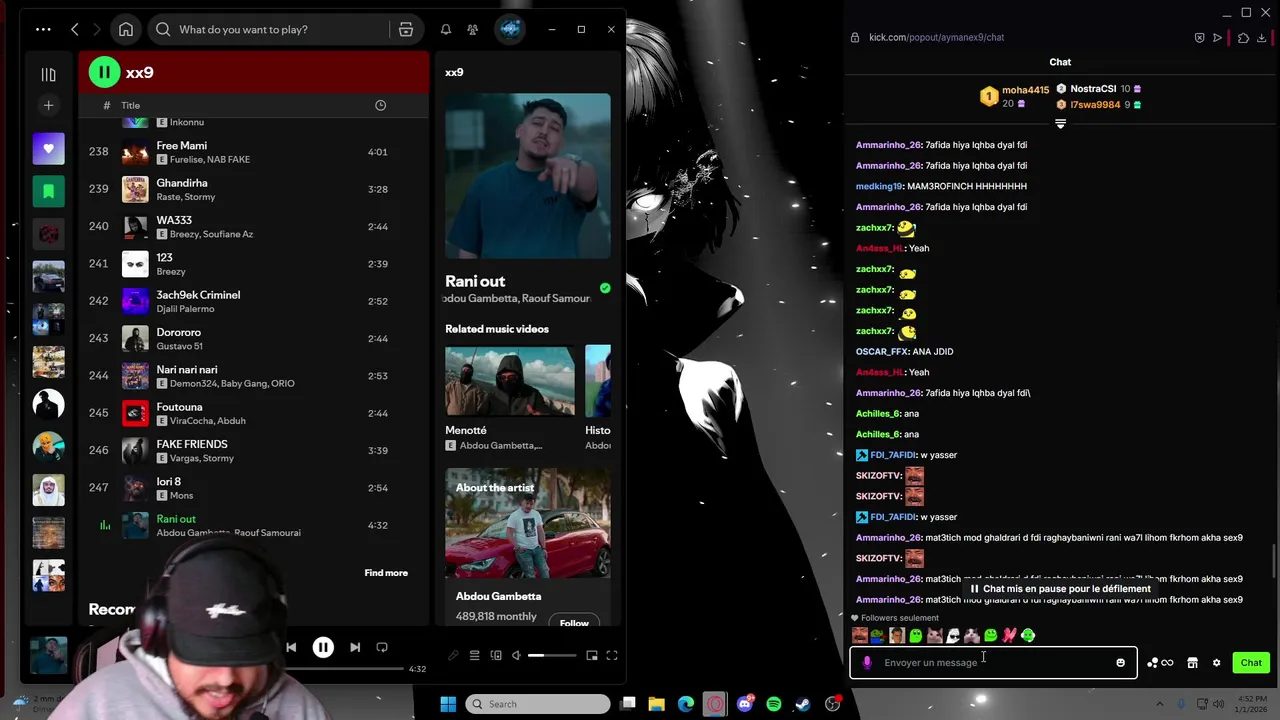The width and height of the screenshot is (1280, 720).
Task: Open the ad blocker shield icon in browser
Action: click(x=1199, y=38)
